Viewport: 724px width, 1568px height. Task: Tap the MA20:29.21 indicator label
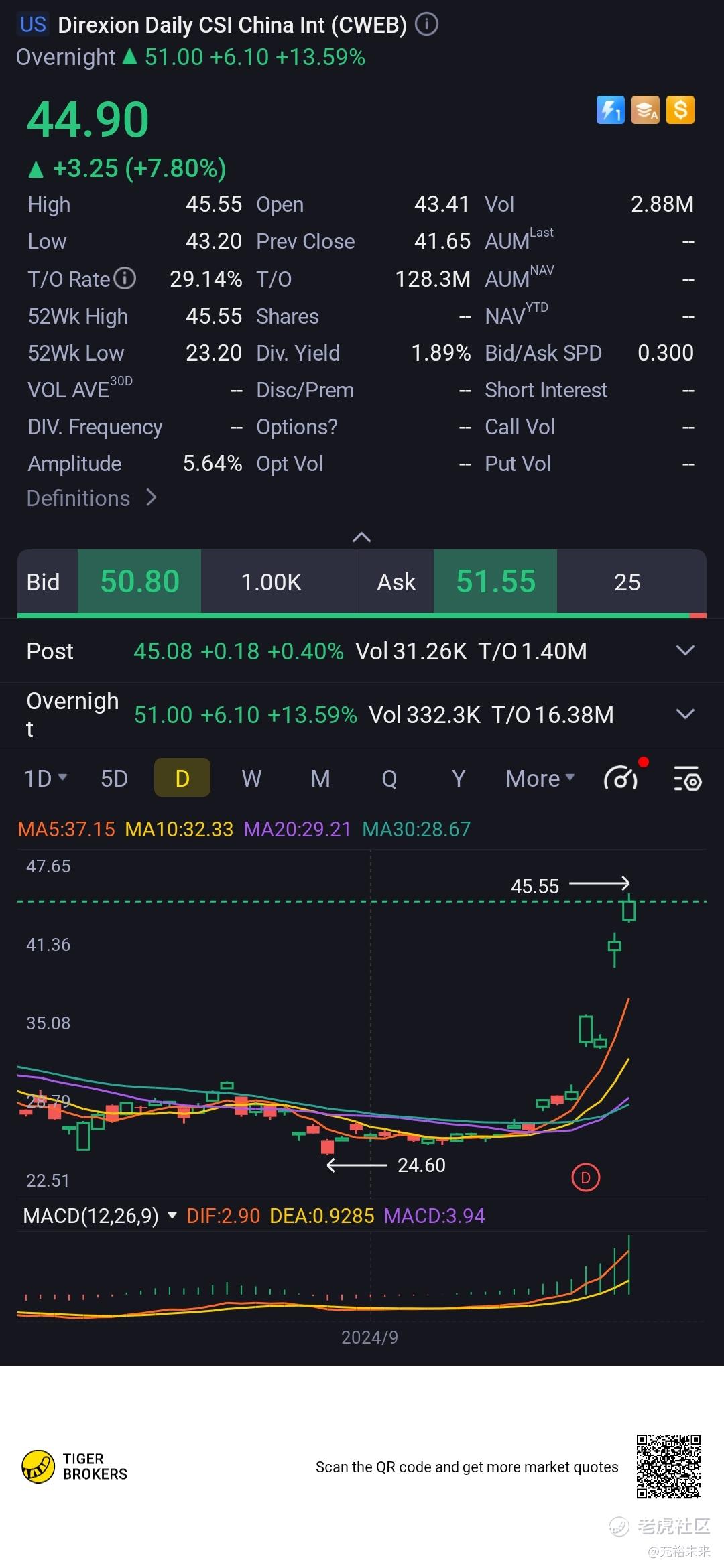[x=297, y=829]
